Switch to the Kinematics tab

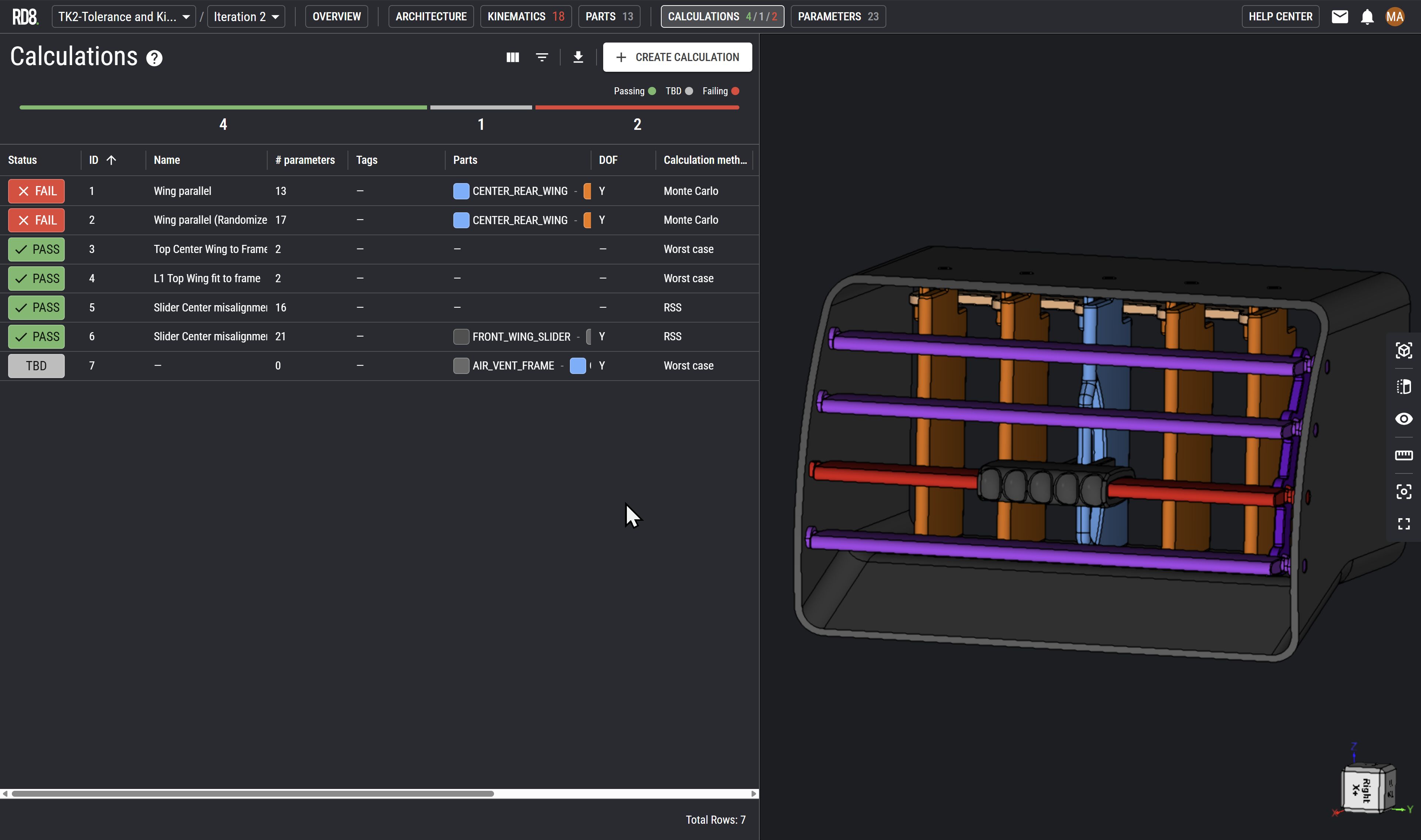(525, 16)
